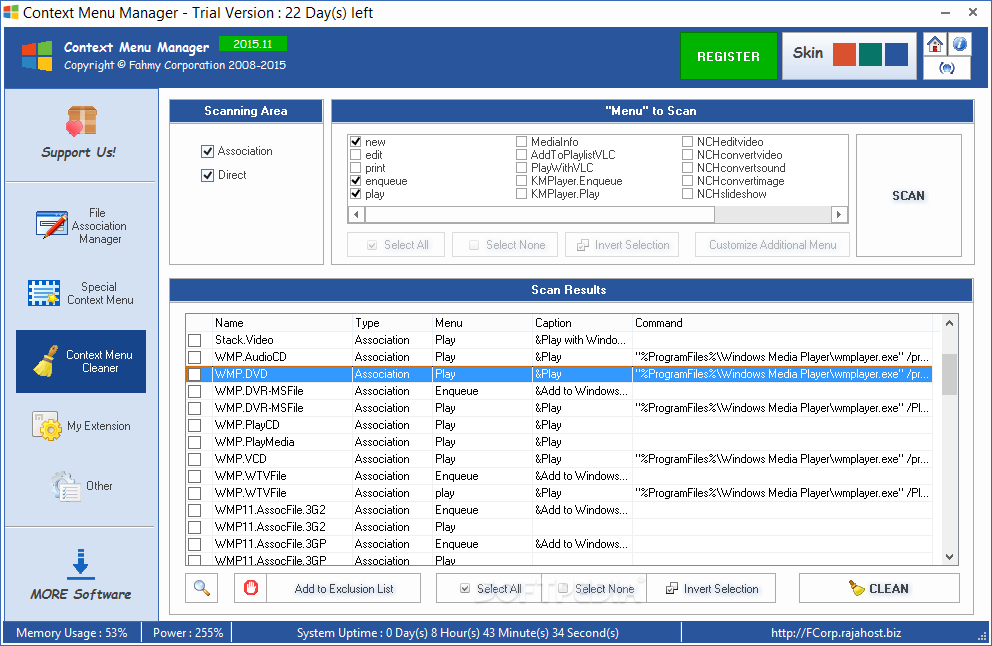Viewport: 992px width, 646px height.
Task: Click the green REGISTER button
Action: coord(728,56)
